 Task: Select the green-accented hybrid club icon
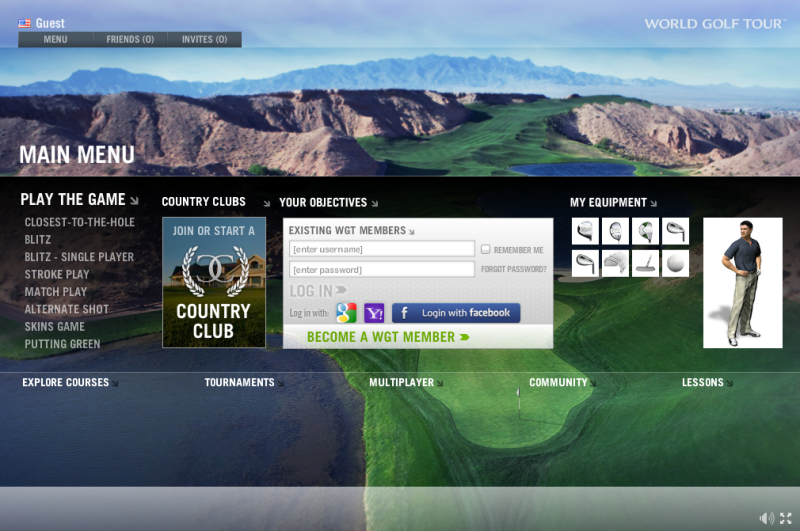pos(645,231)
